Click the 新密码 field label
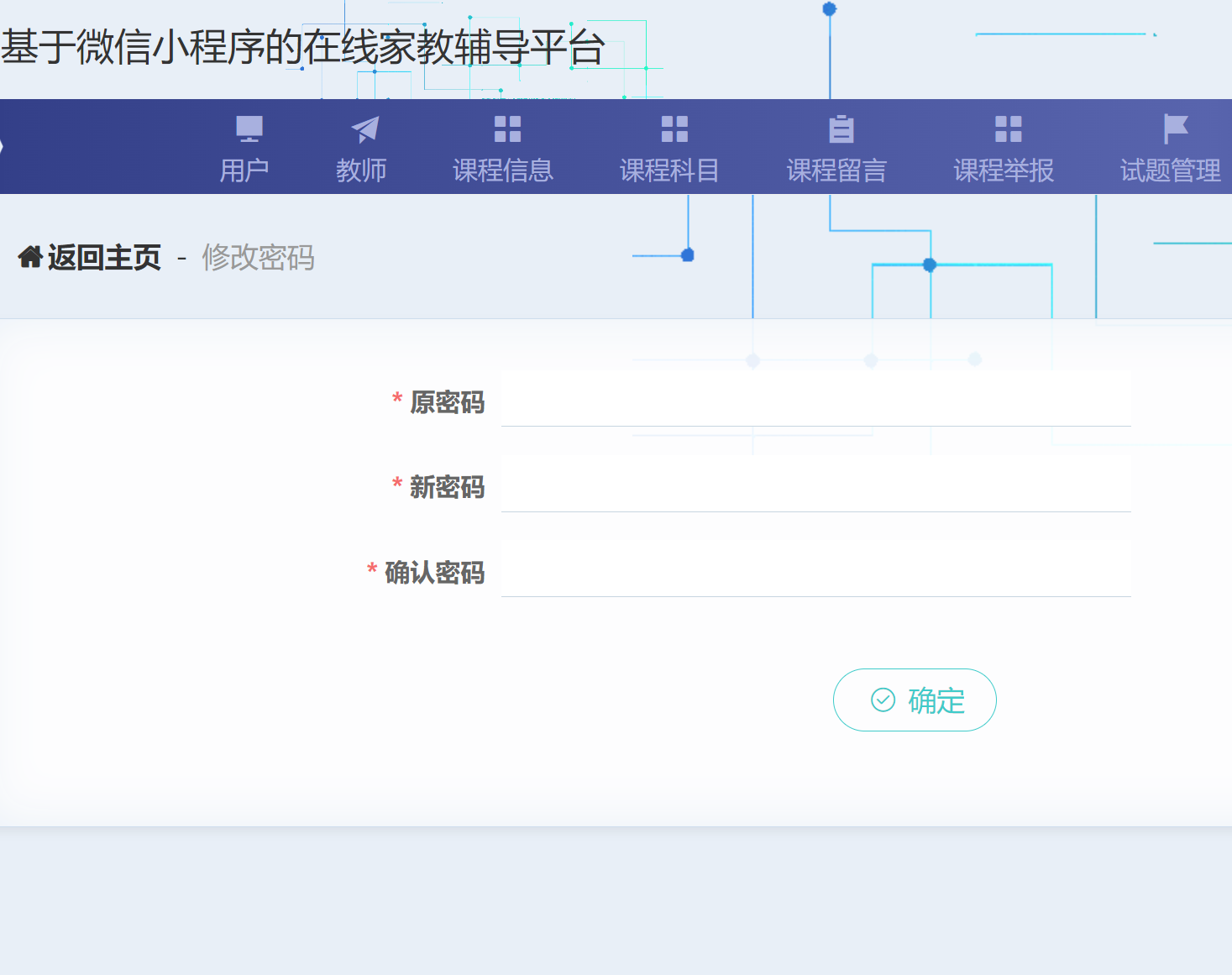The width and height of the screenshot is (1232, 975). point(447,487)
